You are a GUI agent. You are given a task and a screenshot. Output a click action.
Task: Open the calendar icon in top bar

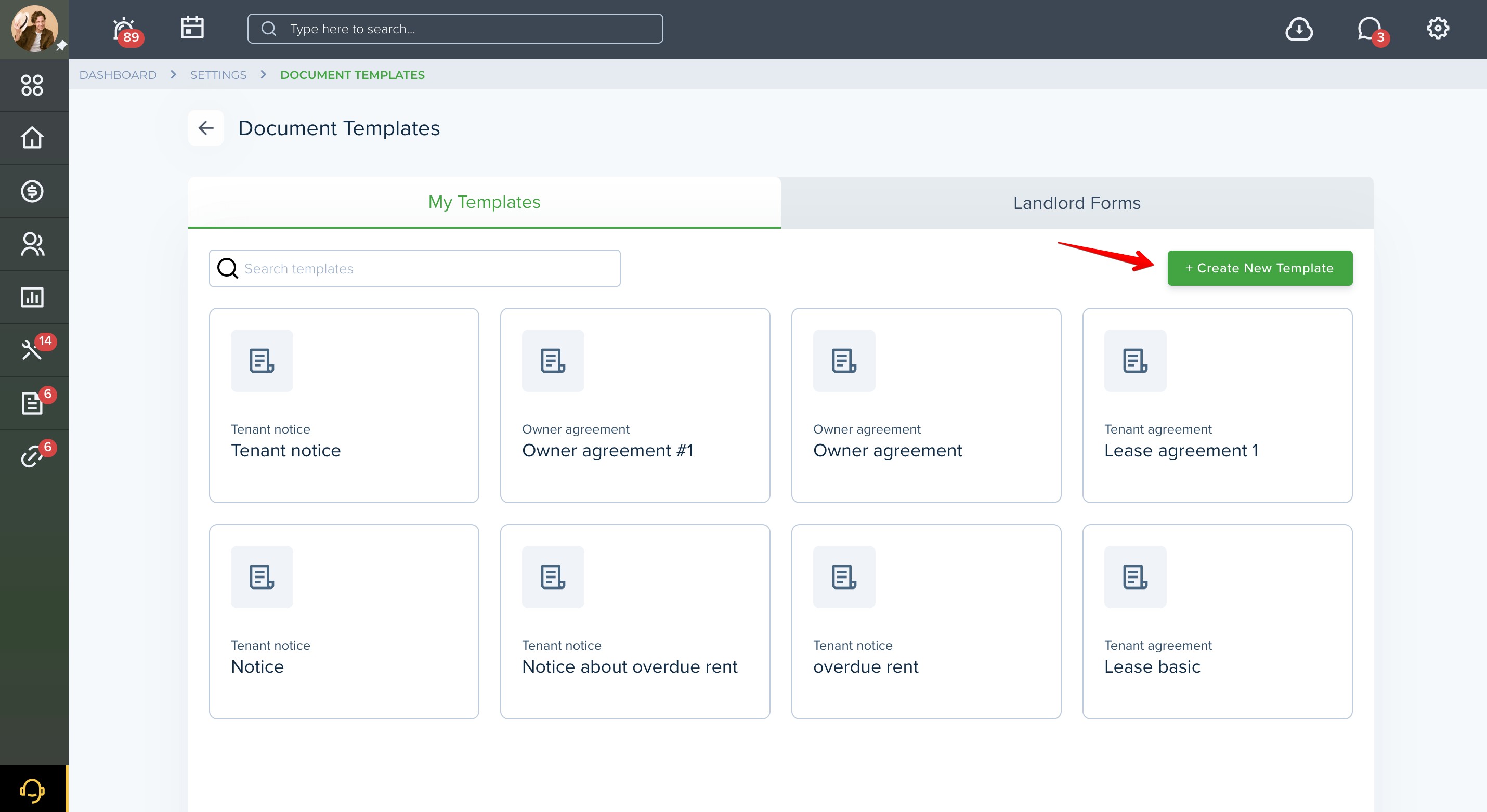pyautogui.click(x=192, y=28)
